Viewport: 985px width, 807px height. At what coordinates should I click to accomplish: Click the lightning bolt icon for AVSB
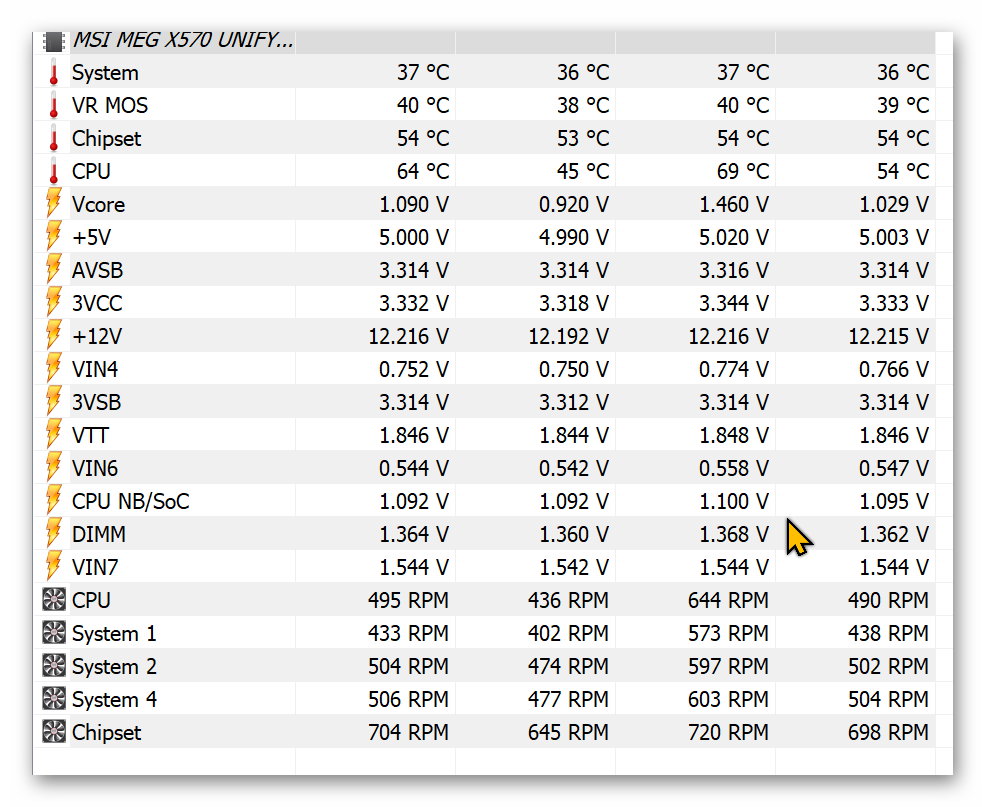click(54, 270)
